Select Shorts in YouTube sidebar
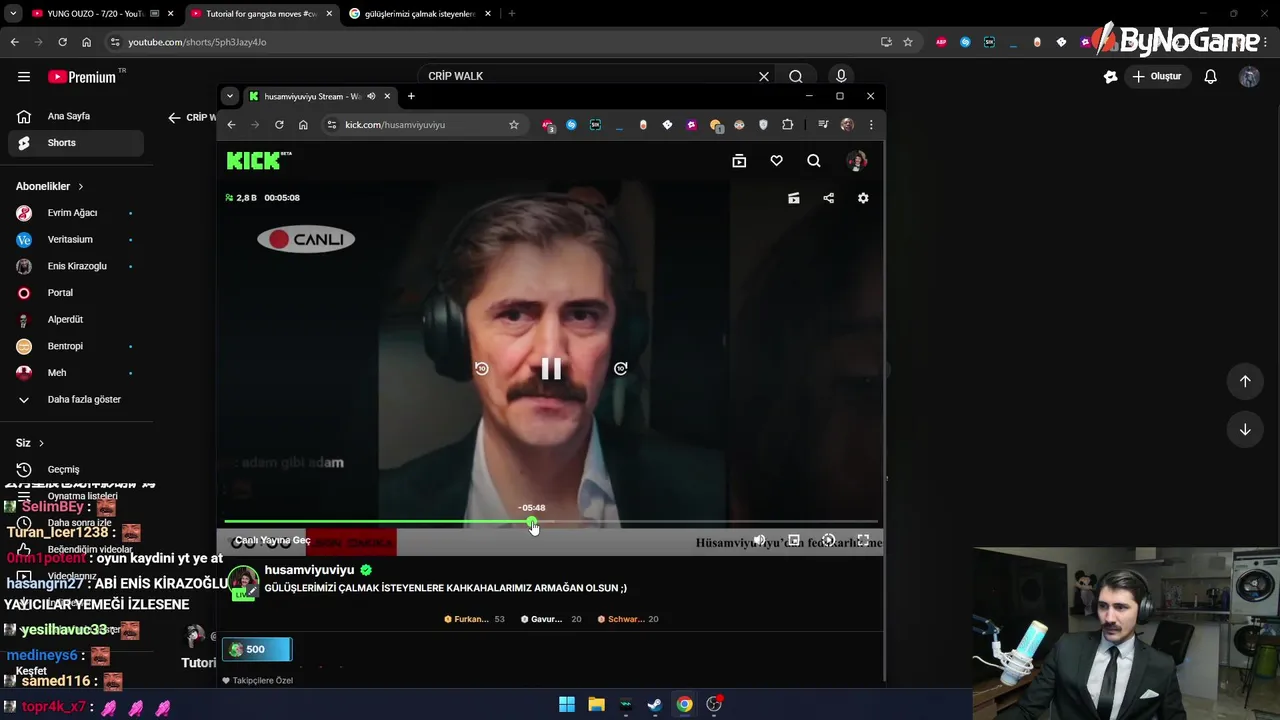This screenshot has height=720, width=1280. tap(76, 143)
